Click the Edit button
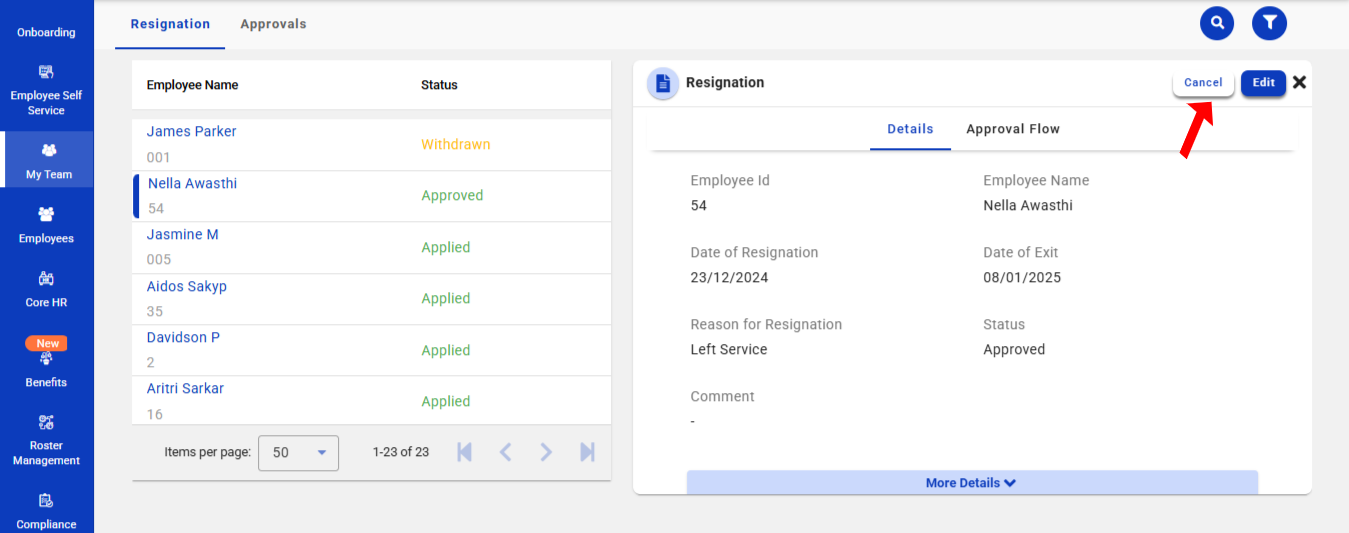Screen dimensions: 1349x533 tap(1263, 83)
